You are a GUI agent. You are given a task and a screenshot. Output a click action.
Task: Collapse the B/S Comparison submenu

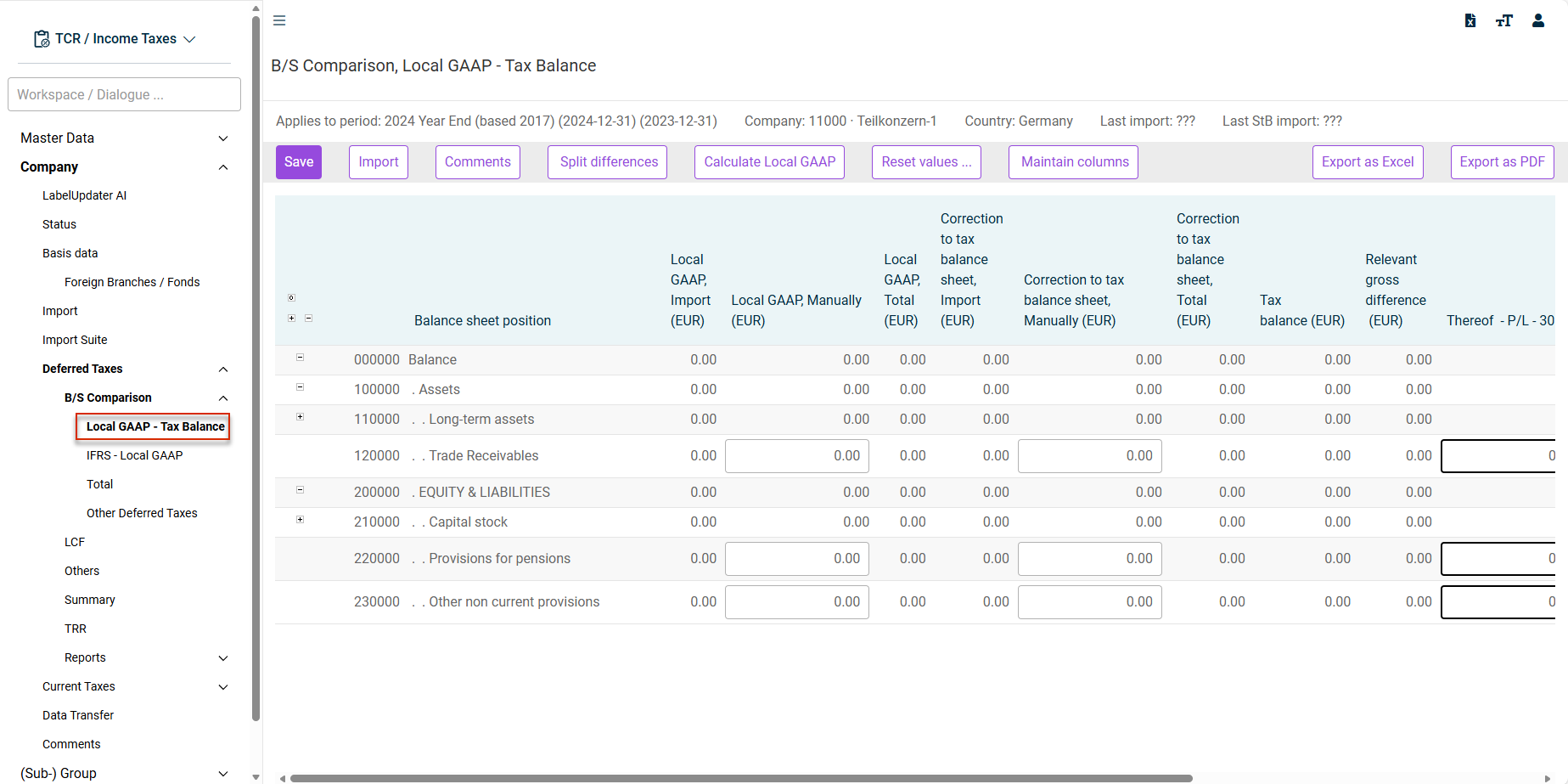point(223,398)
